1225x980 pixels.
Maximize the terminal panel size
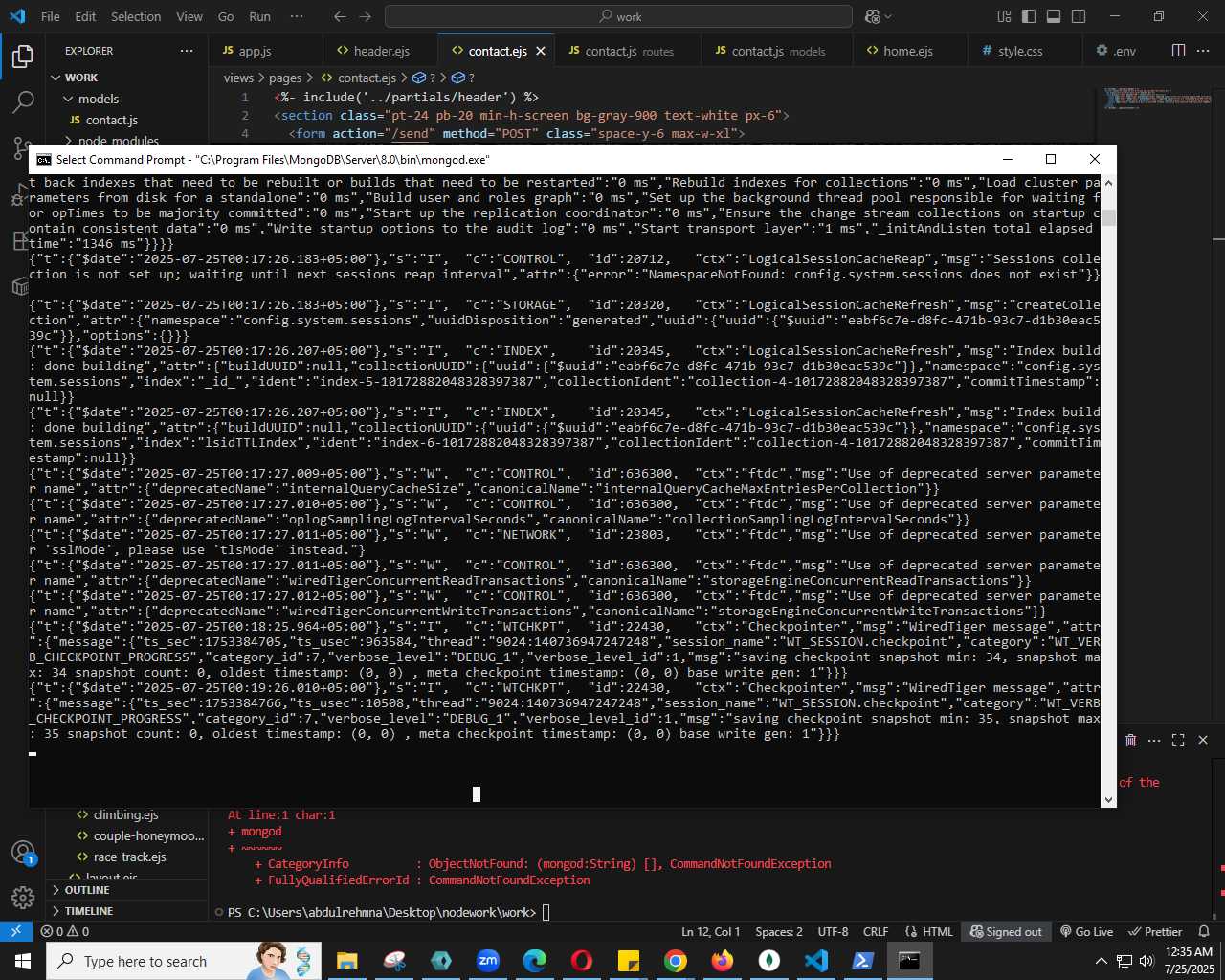1178,740
